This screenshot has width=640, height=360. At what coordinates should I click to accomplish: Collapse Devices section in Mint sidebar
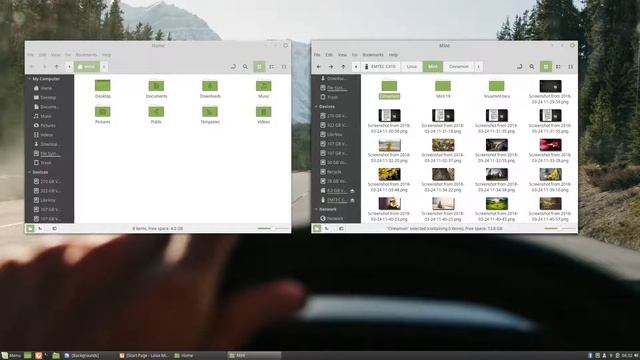pyautogui.click(x=316, y=107)
